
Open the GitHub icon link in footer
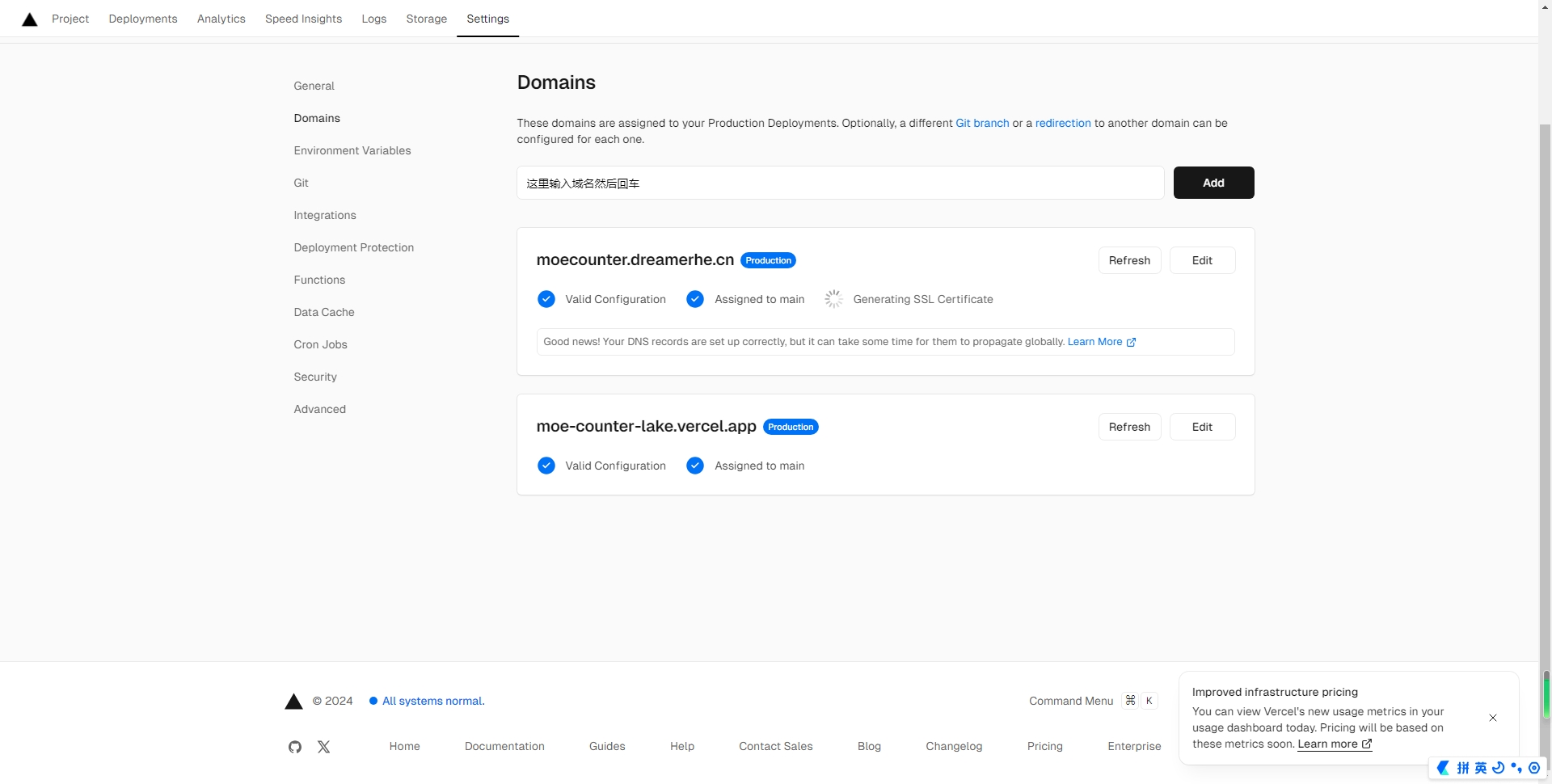[x=295, y=747]
